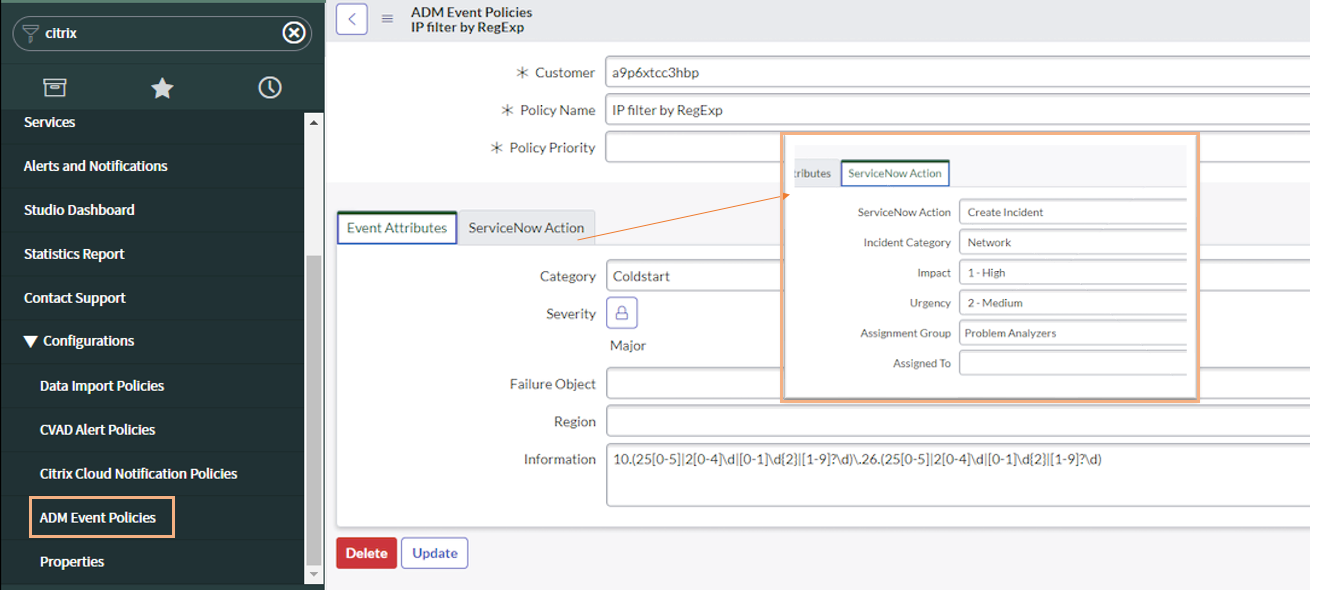The width and height of the screenshot is (1326, 590).
Task: Click the back arrow button in header
Action: [351, 18]
